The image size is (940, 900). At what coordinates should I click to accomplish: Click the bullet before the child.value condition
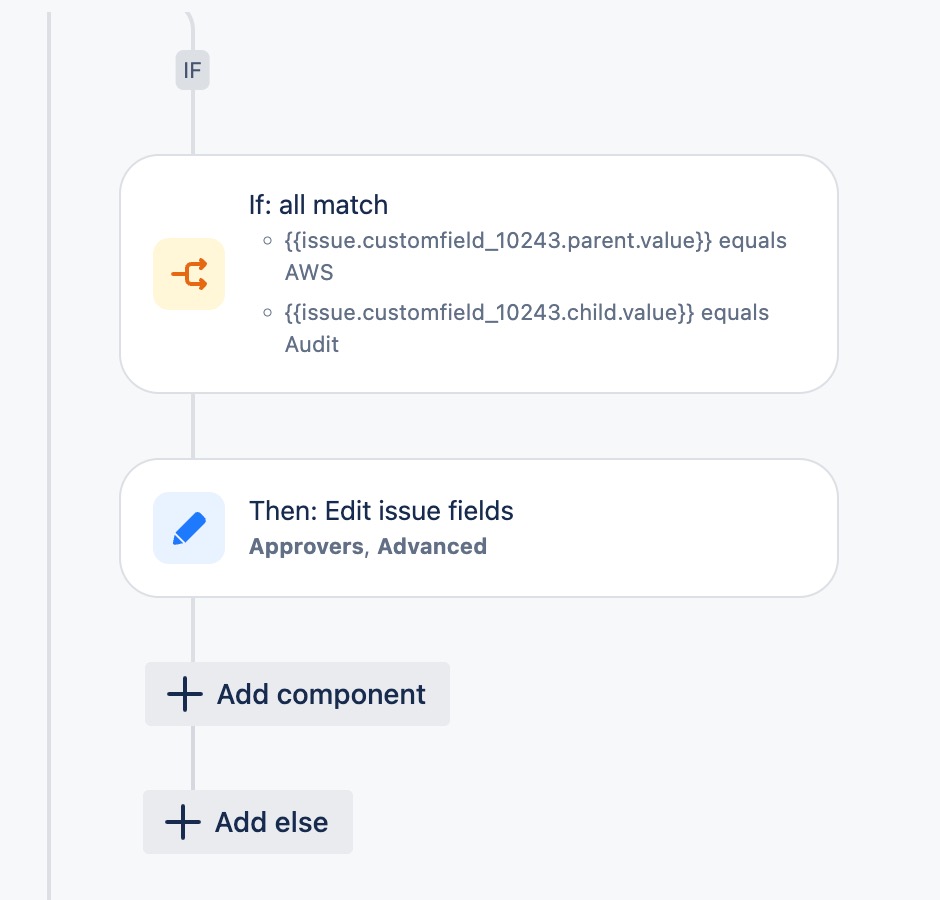coord(267,312)
